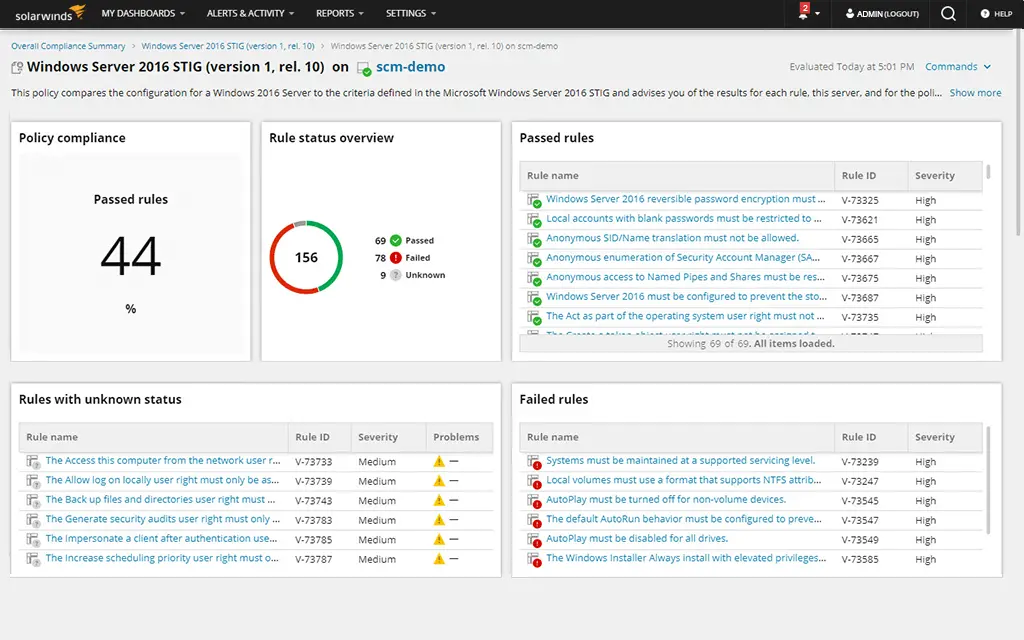Click Evaluated Today at 5:01 PM text
This screenshot has height=640, width=1024.
coord(852,67)
